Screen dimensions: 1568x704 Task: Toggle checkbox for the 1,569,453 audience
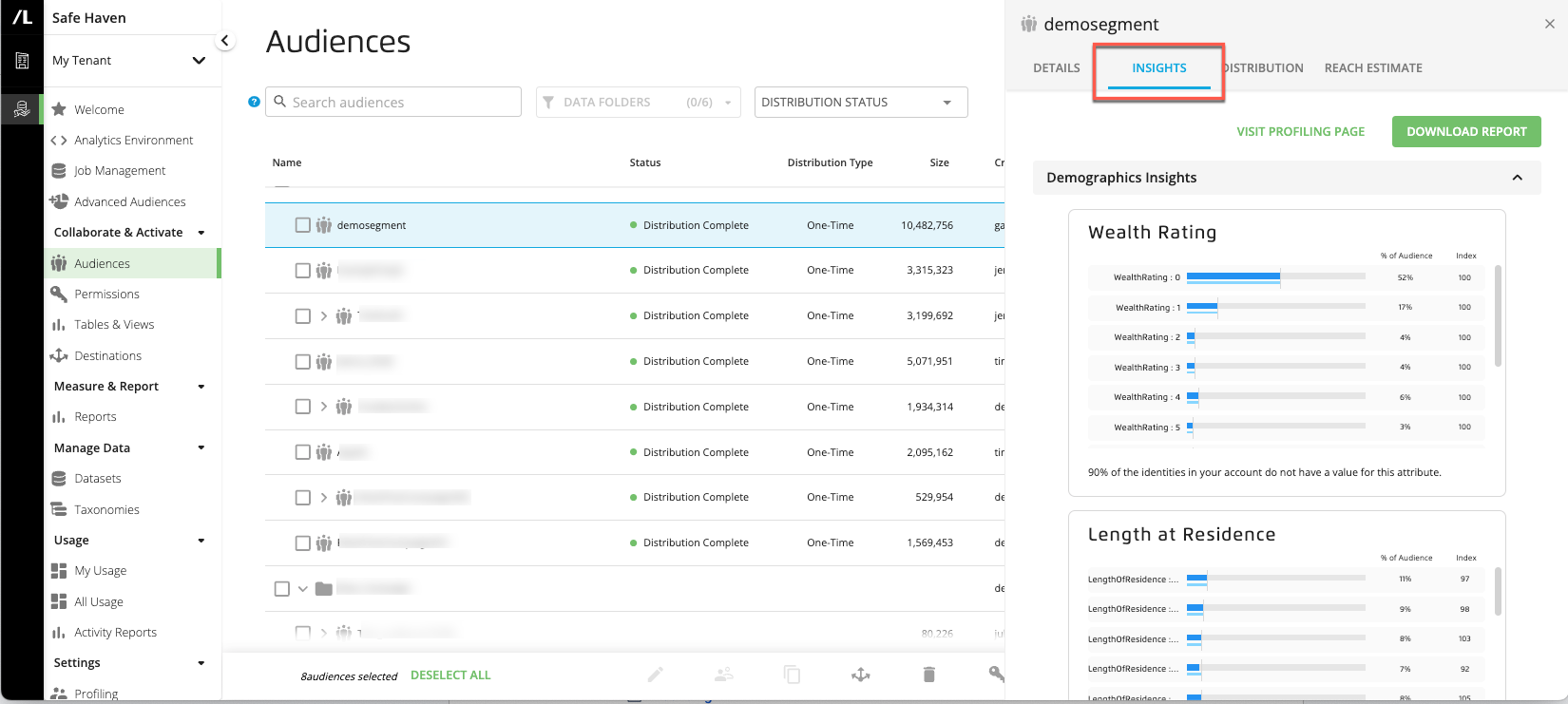click(302, 543)
